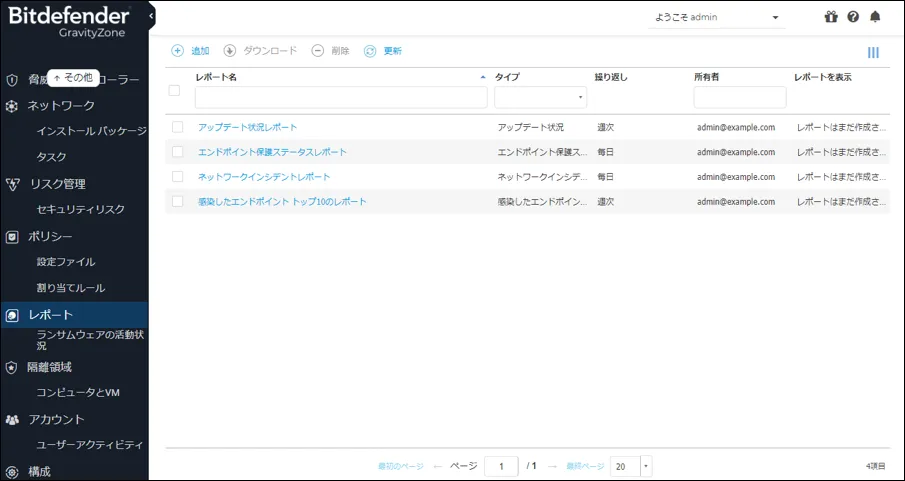Screen dimensions: 905x481
Task: Open the column chooser bars icon
Action: [873, 53]
